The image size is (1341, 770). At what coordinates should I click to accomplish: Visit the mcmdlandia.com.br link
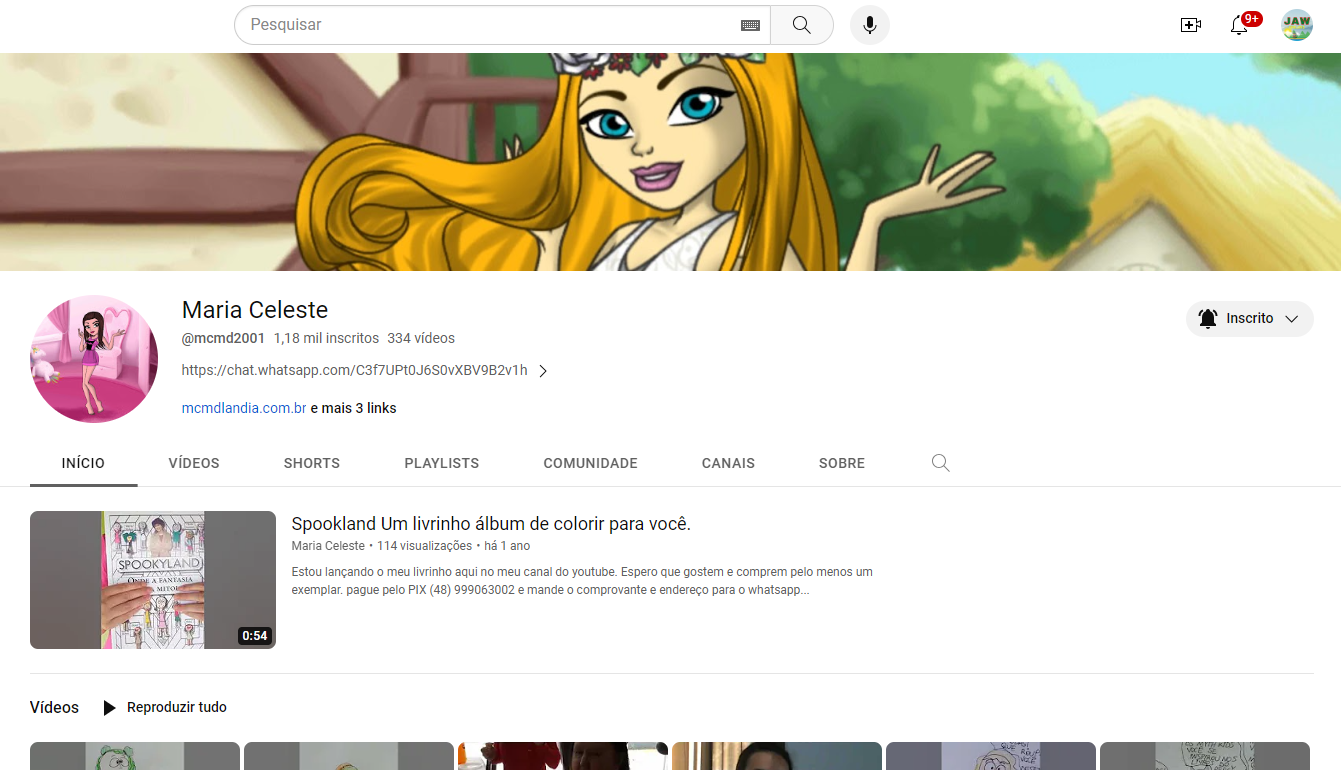(x=244, y=408)
